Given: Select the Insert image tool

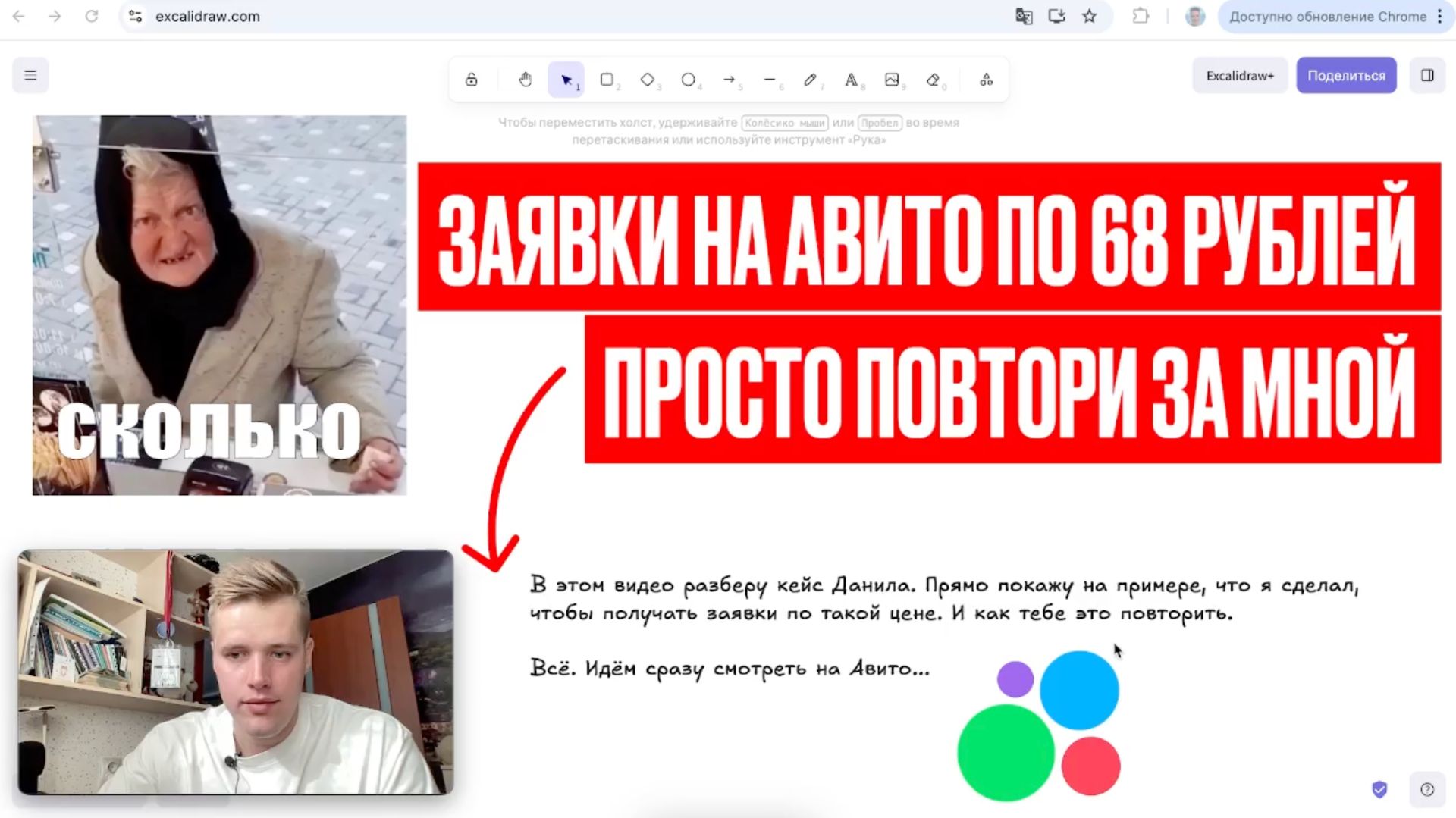Looking at the screenshot, I should 893,80.
